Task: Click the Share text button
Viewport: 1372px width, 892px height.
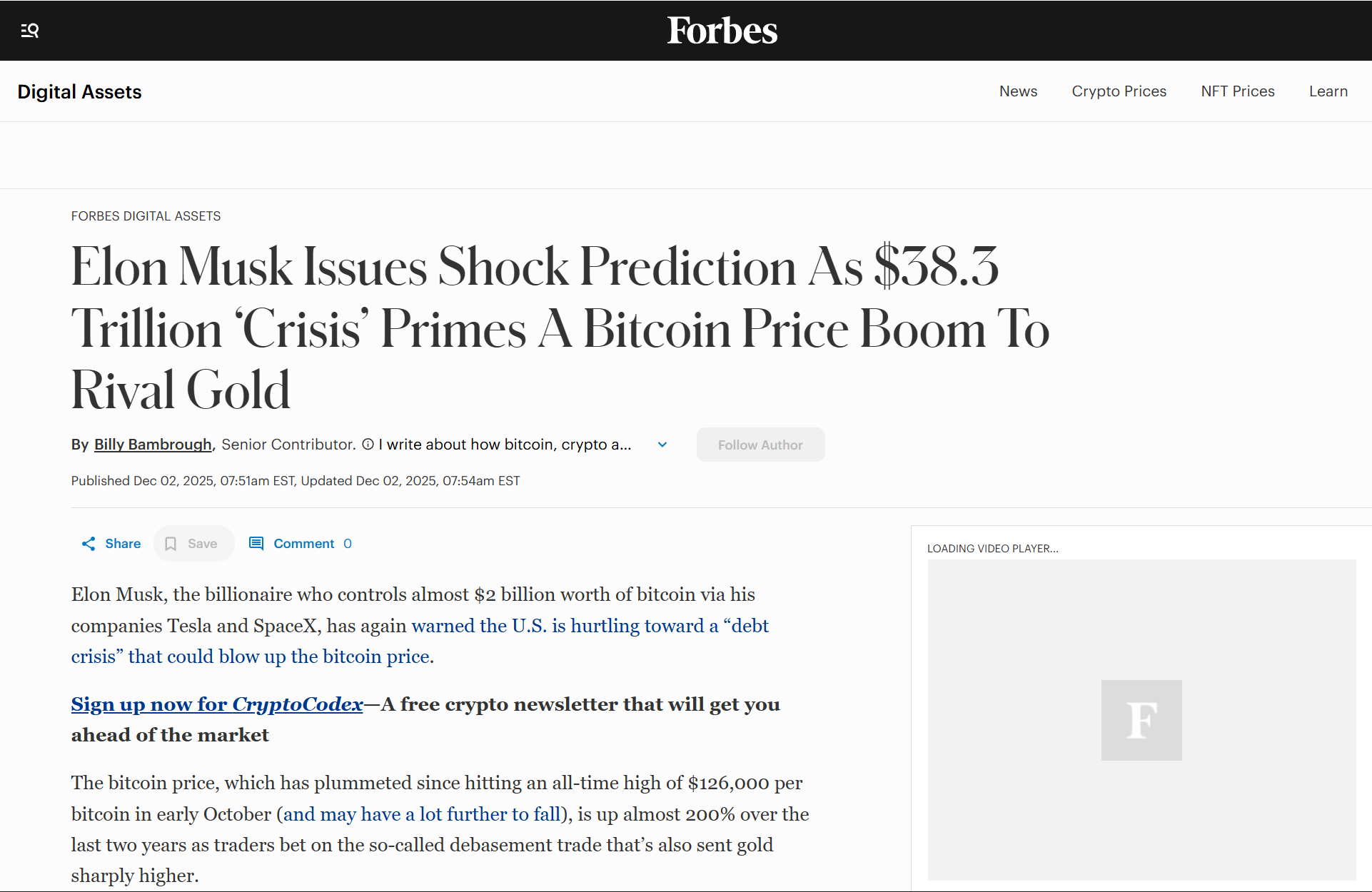Action: (123, 544)
